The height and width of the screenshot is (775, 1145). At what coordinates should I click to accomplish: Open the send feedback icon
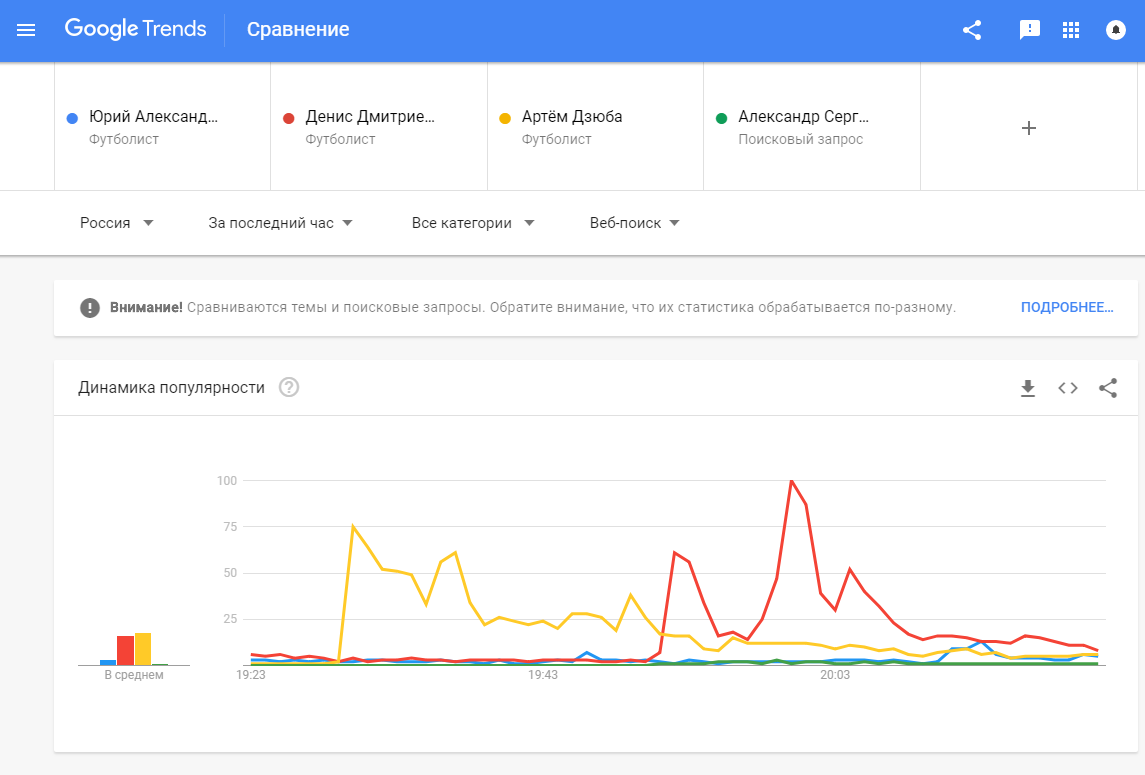point(1029,30)
